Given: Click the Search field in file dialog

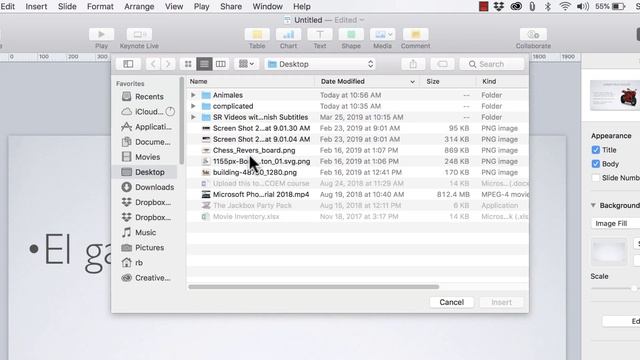Looking at the screenshot, I should pyautogui.click(x=492, y=64).
